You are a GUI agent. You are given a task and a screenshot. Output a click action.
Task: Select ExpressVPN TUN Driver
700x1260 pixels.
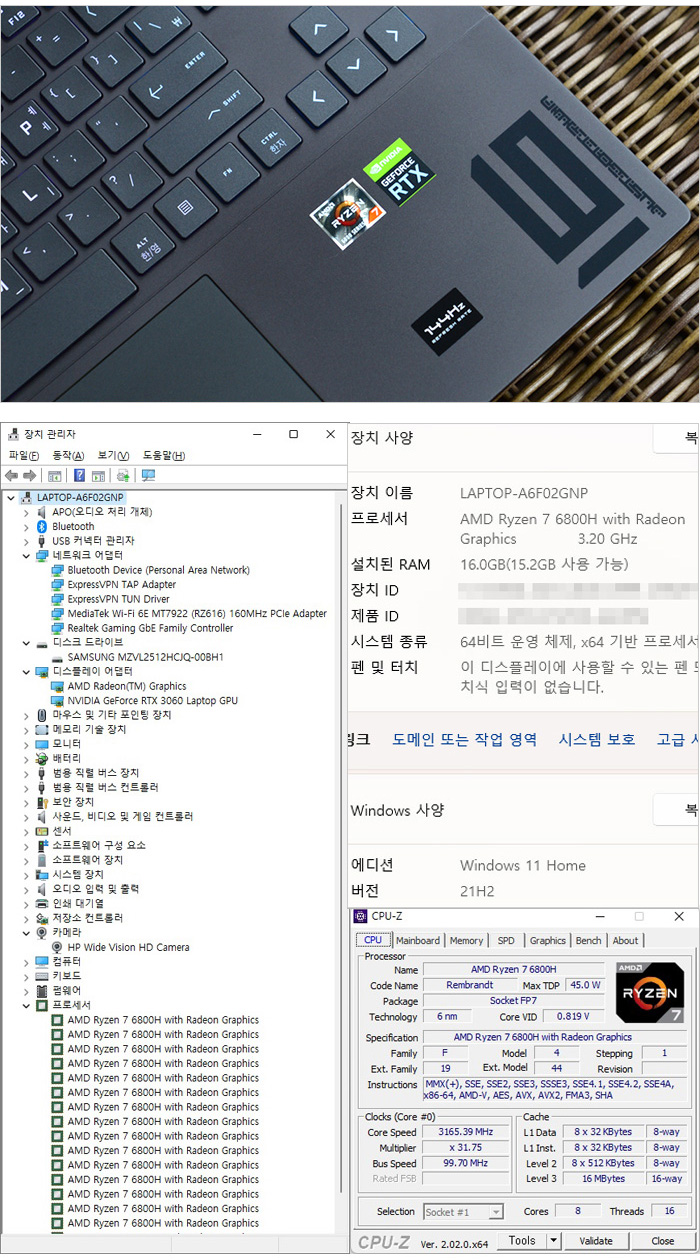click(118, 599)
